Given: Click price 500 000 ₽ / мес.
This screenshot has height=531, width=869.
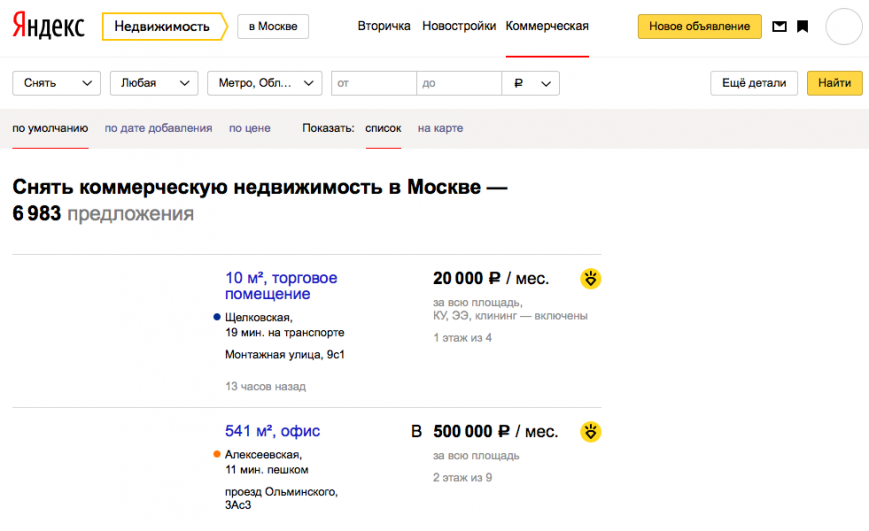Looking at the screenshot, I should 495,431.
